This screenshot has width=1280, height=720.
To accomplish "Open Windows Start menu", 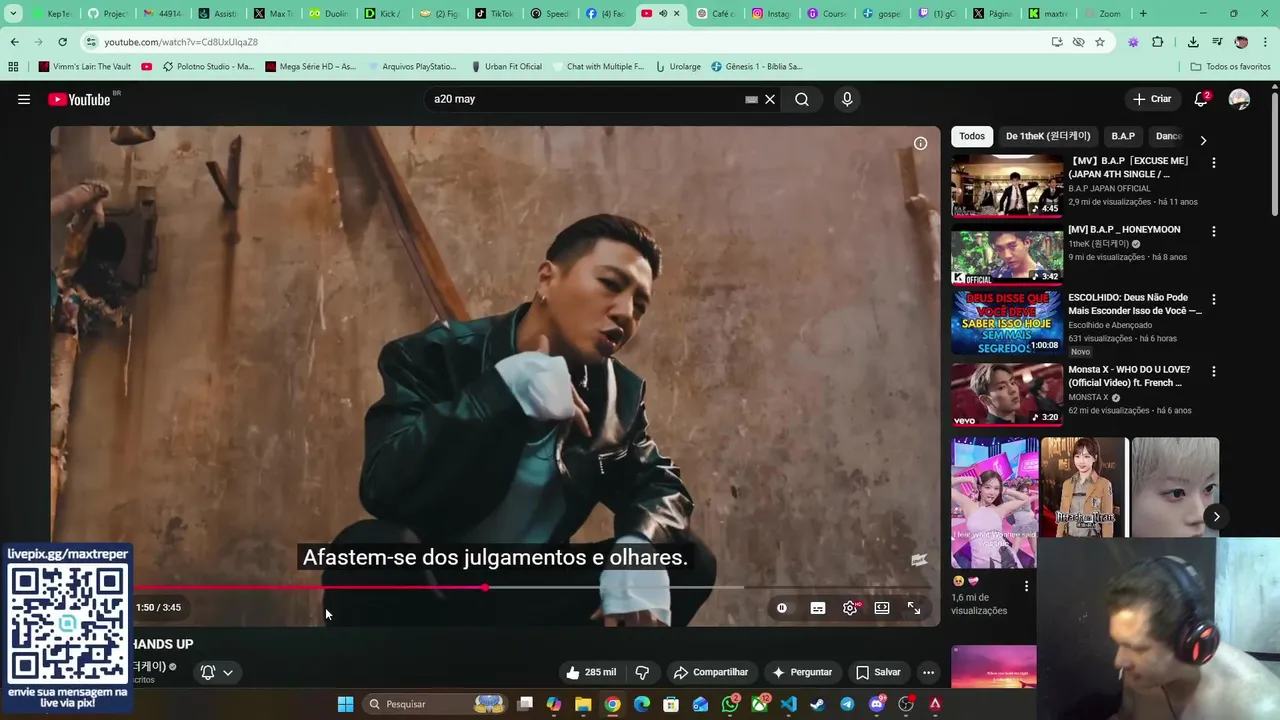I will pyautogui.click(x=345, y=704).
